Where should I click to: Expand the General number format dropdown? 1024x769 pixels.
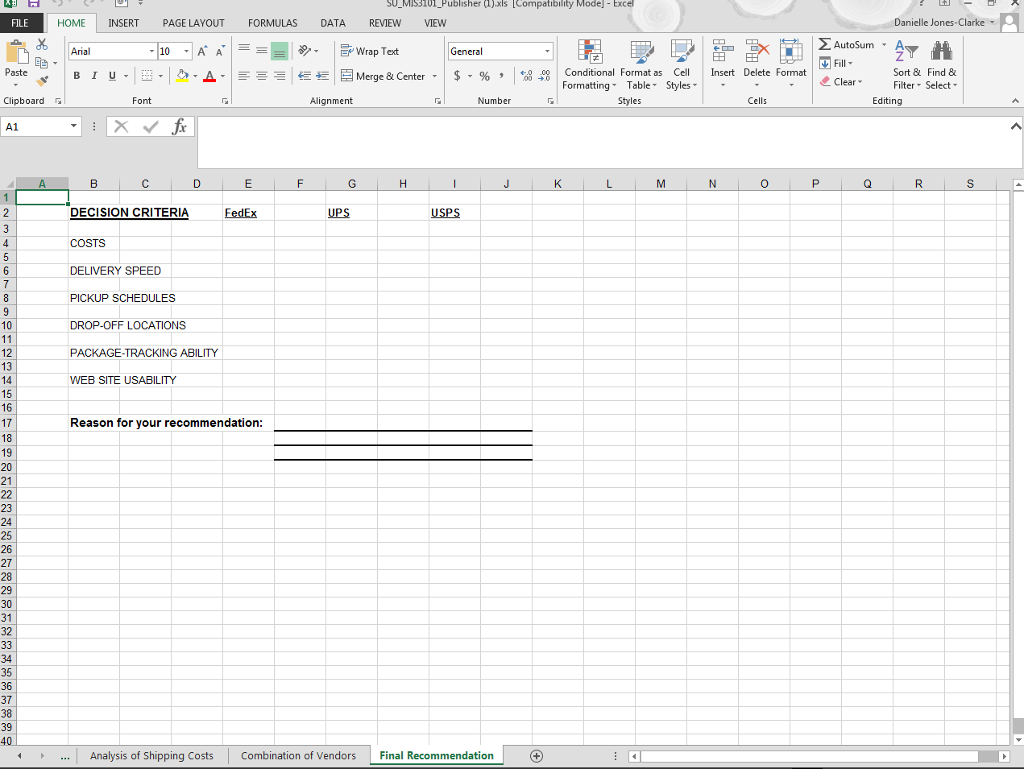[547, 51]
